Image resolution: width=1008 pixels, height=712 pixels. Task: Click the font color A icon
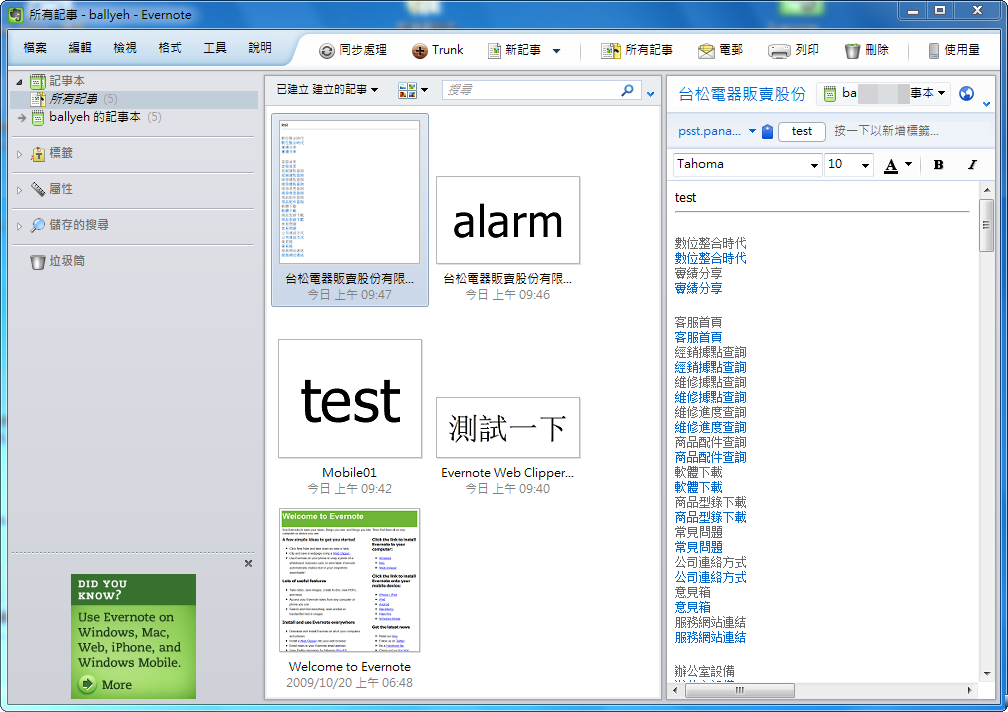click(891, 165)
